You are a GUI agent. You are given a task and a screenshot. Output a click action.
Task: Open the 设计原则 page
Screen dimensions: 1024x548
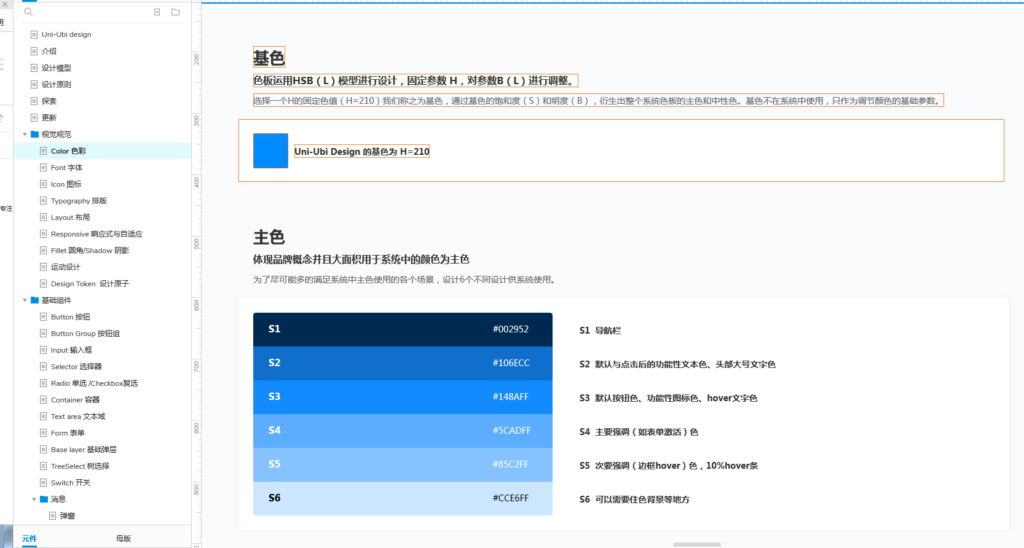click(x=56, y=84)
